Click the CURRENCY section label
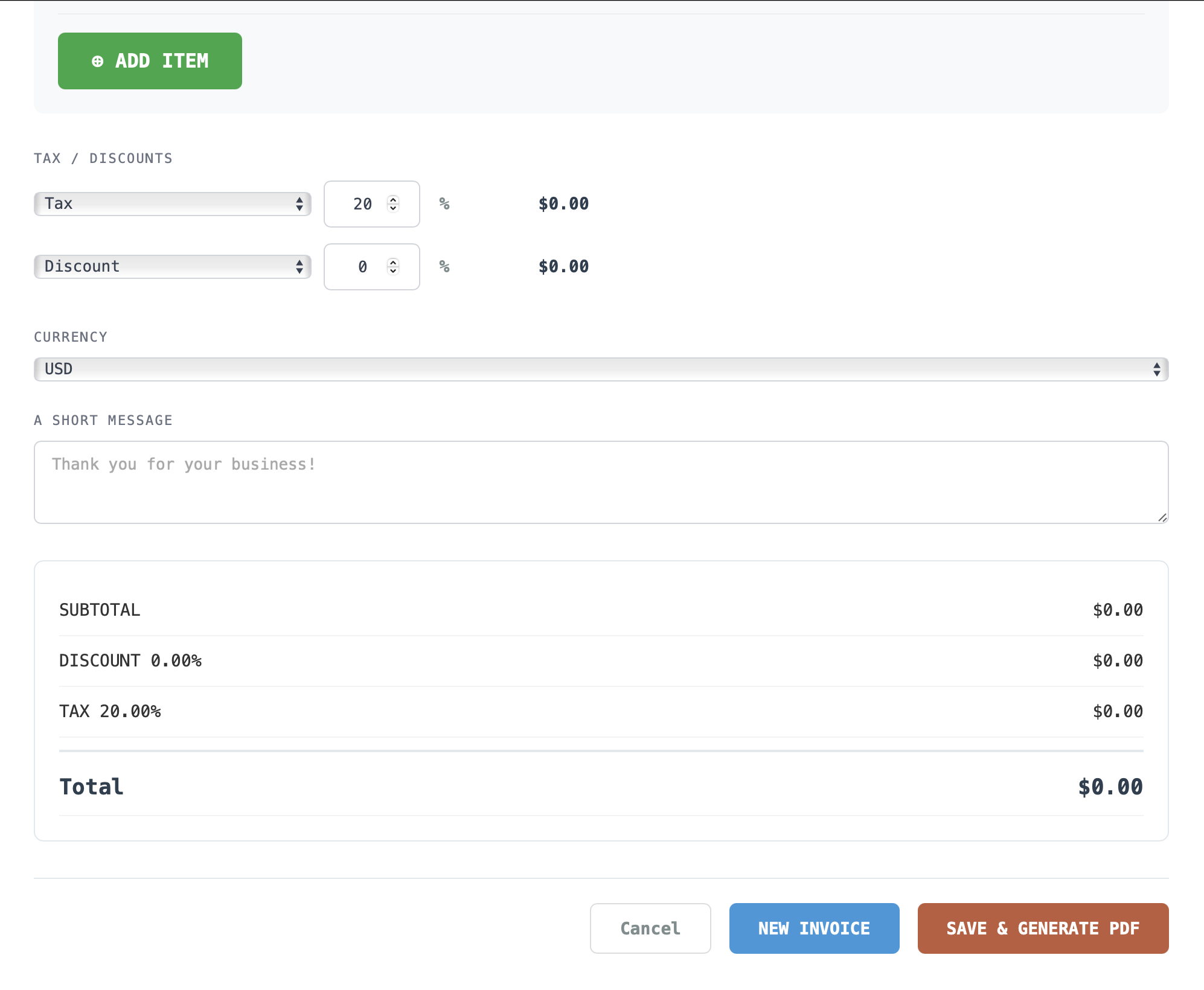Image resolution: width=1204 pixels, height=990 pixels. click(x=71, y=337)
